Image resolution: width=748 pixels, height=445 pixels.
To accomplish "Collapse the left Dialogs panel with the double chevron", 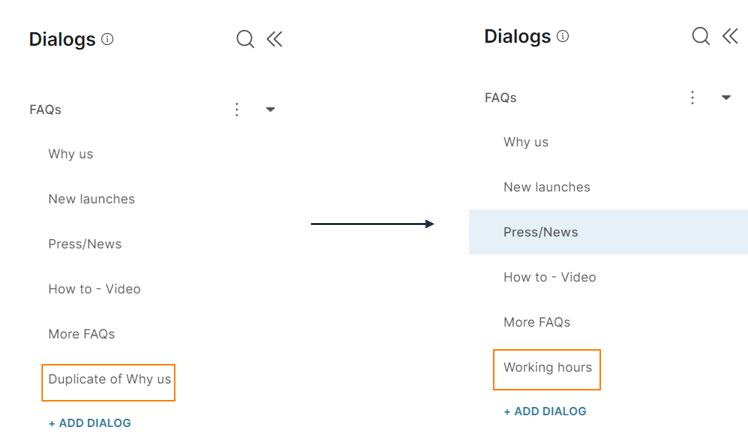I will click(x=274, y=39).
